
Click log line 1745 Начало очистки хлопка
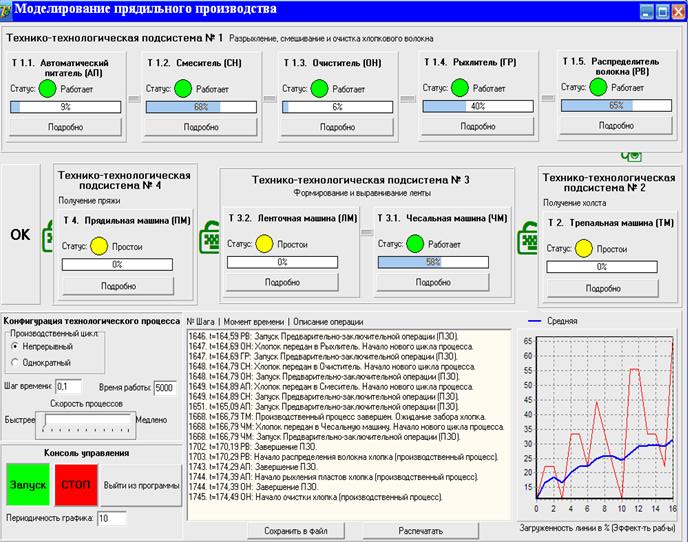pyautogui.click(x=315, y=497)
